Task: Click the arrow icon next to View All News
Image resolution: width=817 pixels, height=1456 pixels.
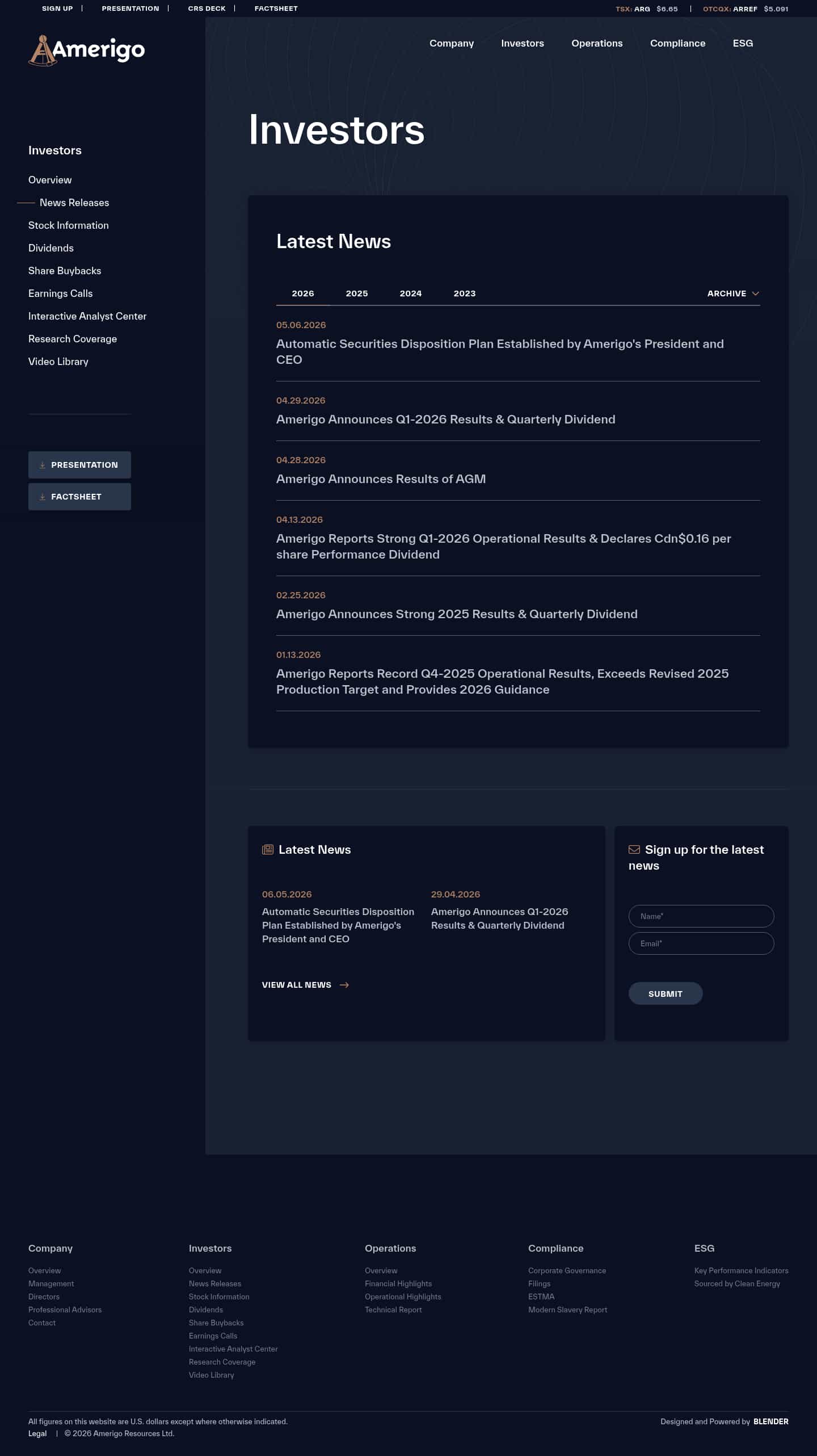Action: [x=344, y=985]
